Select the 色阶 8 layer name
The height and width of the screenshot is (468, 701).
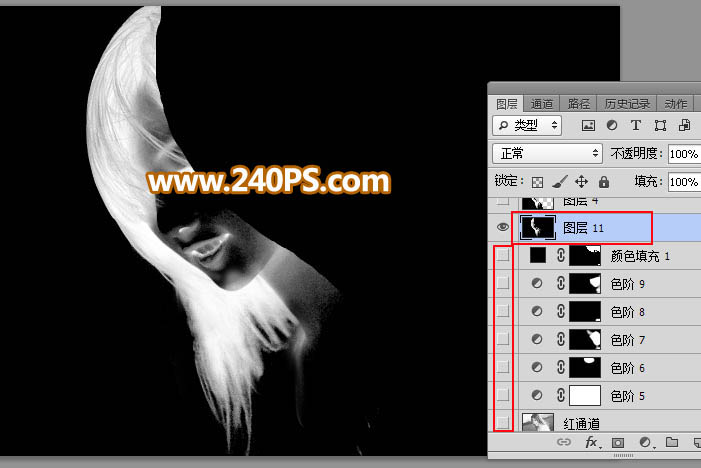click(x=628, y=312)
